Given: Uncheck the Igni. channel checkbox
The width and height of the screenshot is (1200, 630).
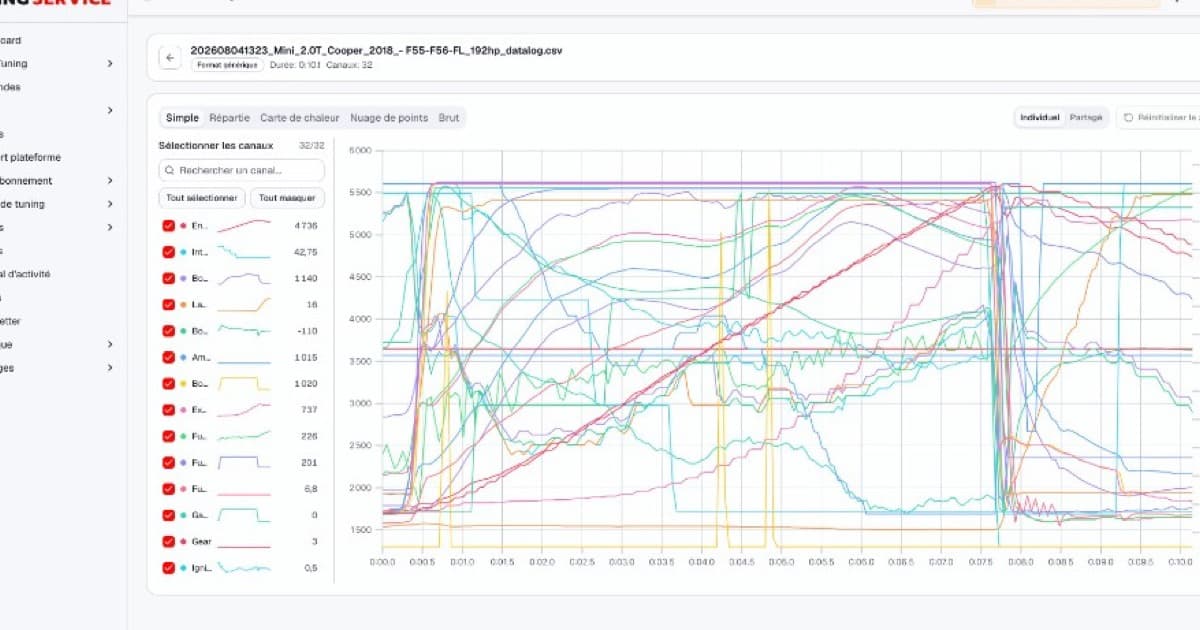Looking at the screenshot, I should (169, 568).
